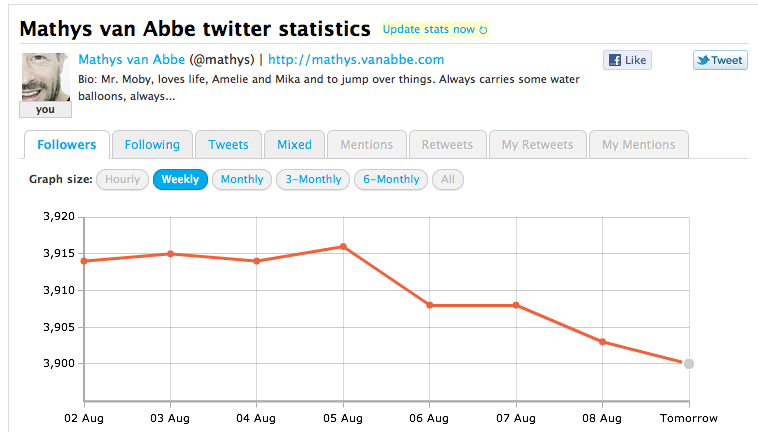Click the Twitter Tweet button

719,60
